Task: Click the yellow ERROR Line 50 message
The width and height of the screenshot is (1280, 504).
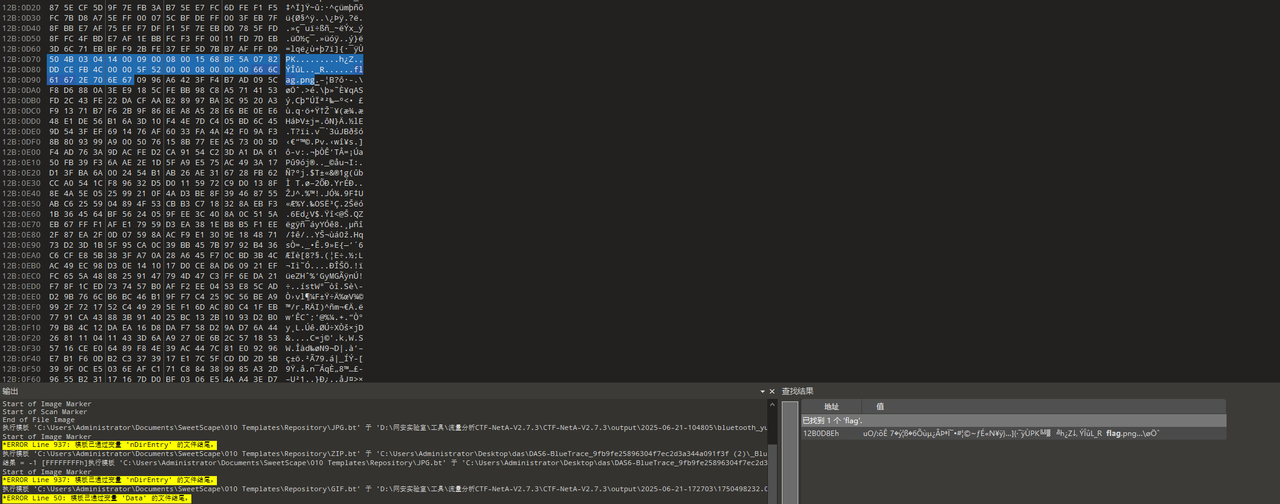Action: [x=96, y=497]
